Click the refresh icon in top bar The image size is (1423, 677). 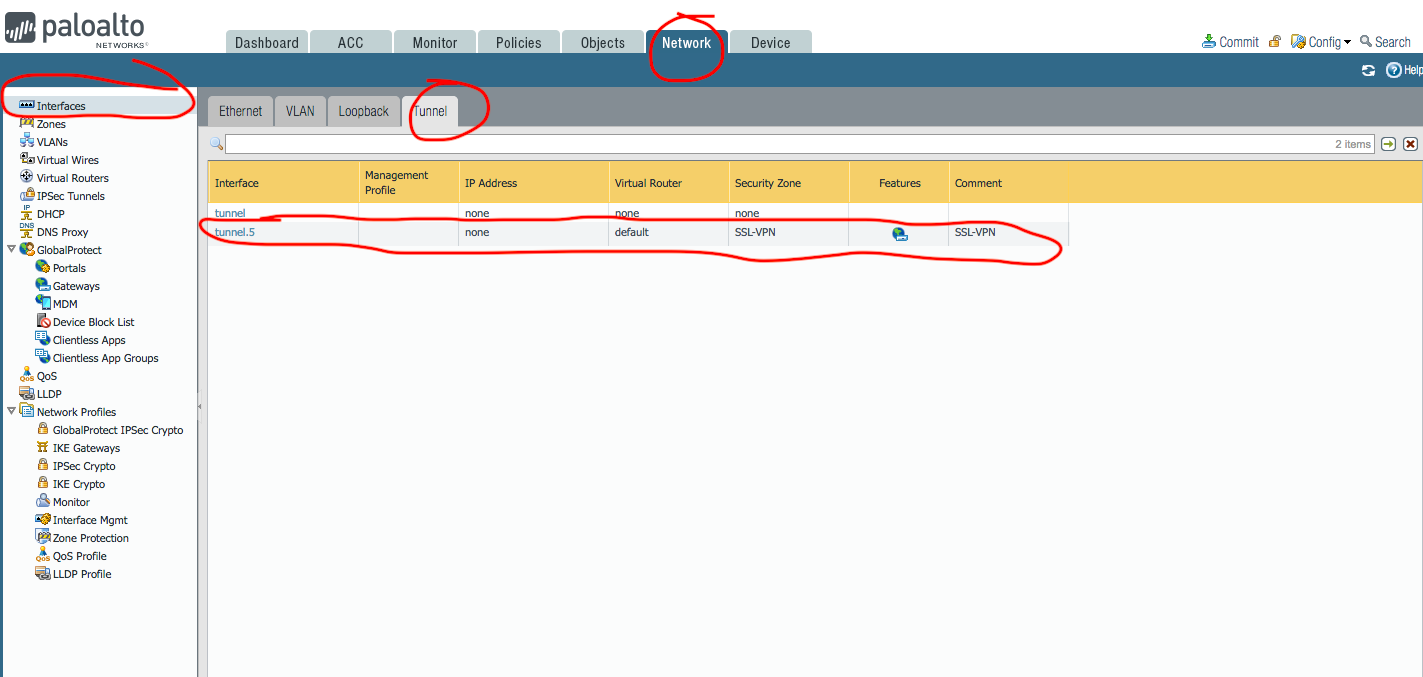click(1368, 70)
